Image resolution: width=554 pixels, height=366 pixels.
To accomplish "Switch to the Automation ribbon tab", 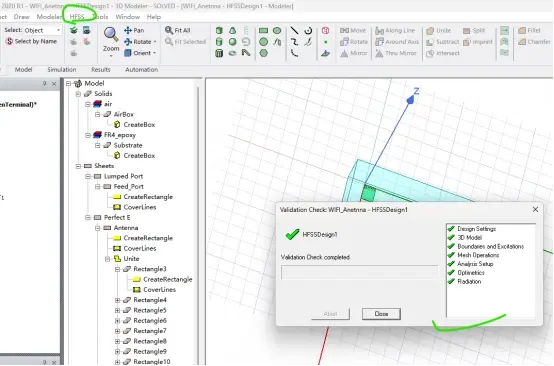I will (141, 70).
